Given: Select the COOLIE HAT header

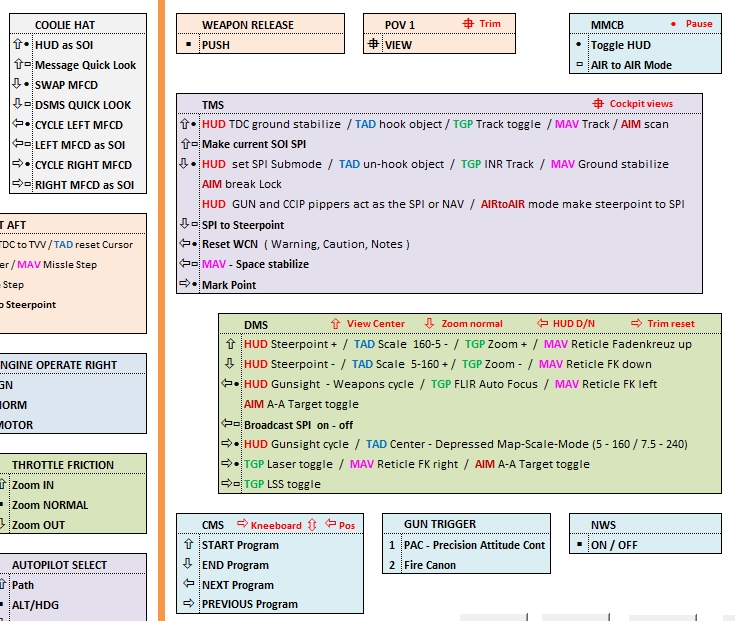Looking at the screenshot, I should (x=78, y=24).
